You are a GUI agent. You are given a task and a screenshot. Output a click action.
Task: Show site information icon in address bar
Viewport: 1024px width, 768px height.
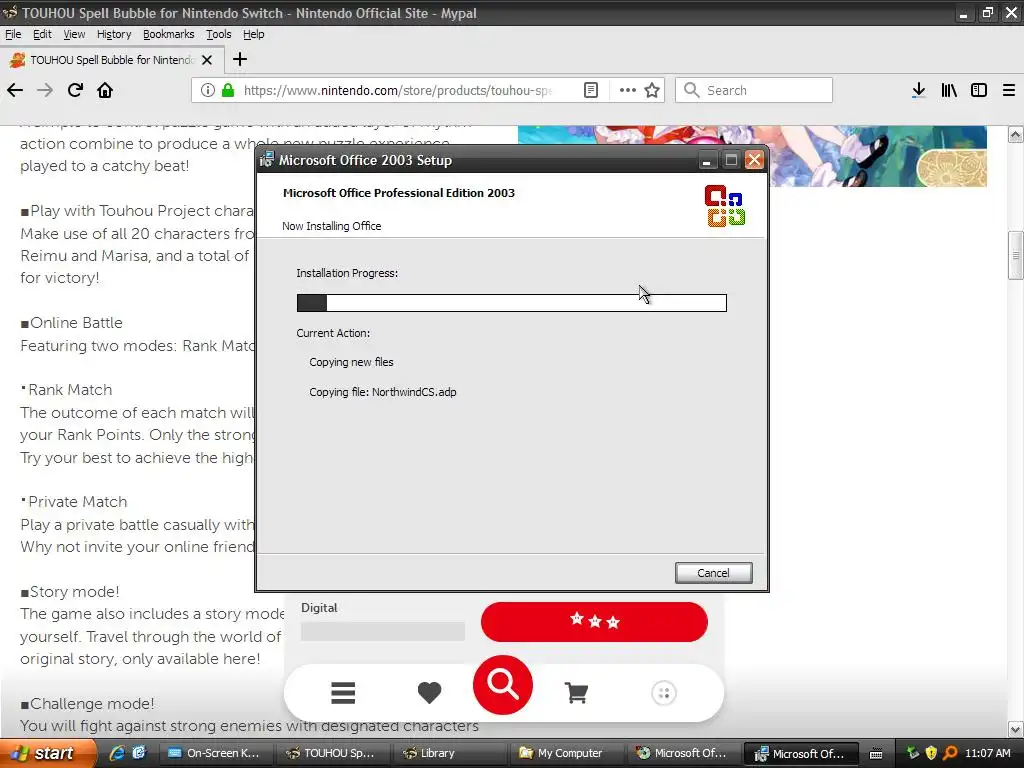(208, 90)
